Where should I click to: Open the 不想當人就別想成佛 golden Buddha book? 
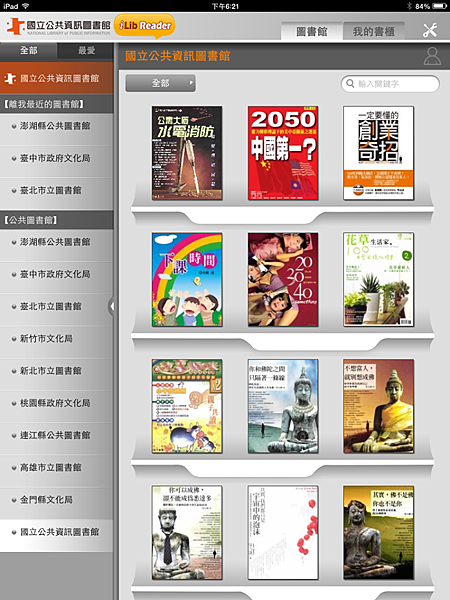pos(378,406)
